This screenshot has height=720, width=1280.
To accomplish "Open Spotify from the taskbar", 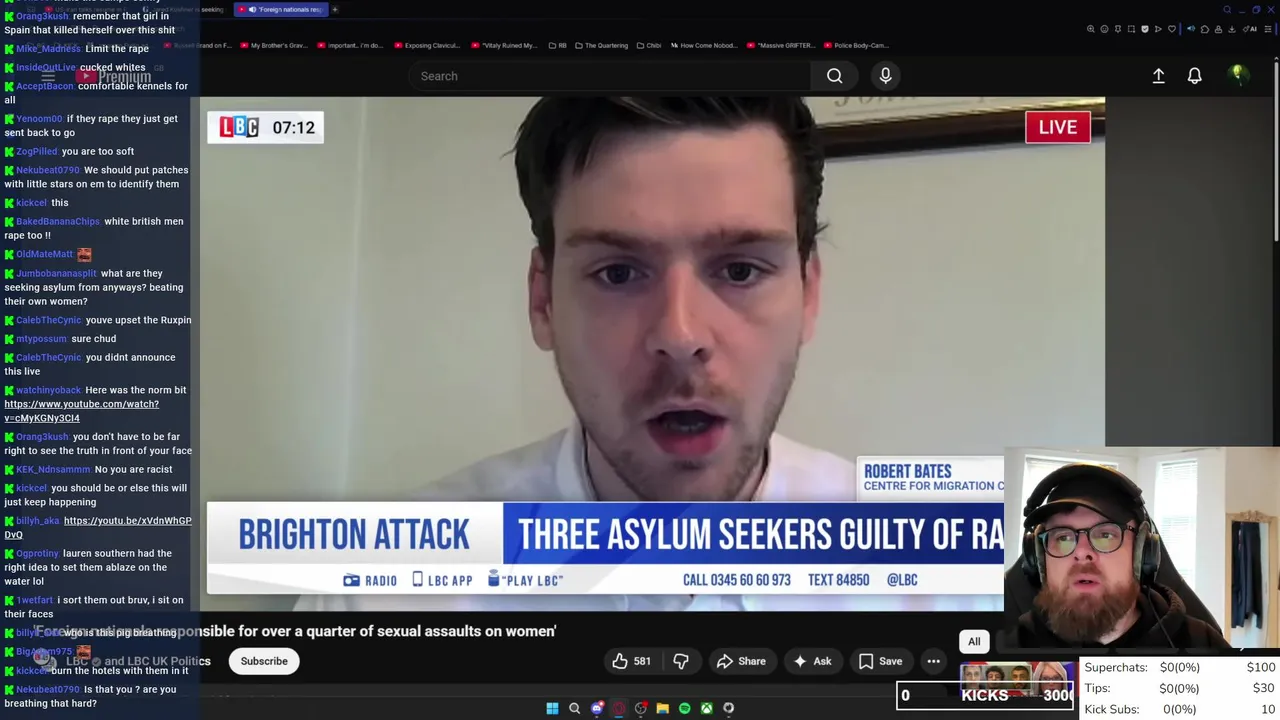I will pos(684,708).
